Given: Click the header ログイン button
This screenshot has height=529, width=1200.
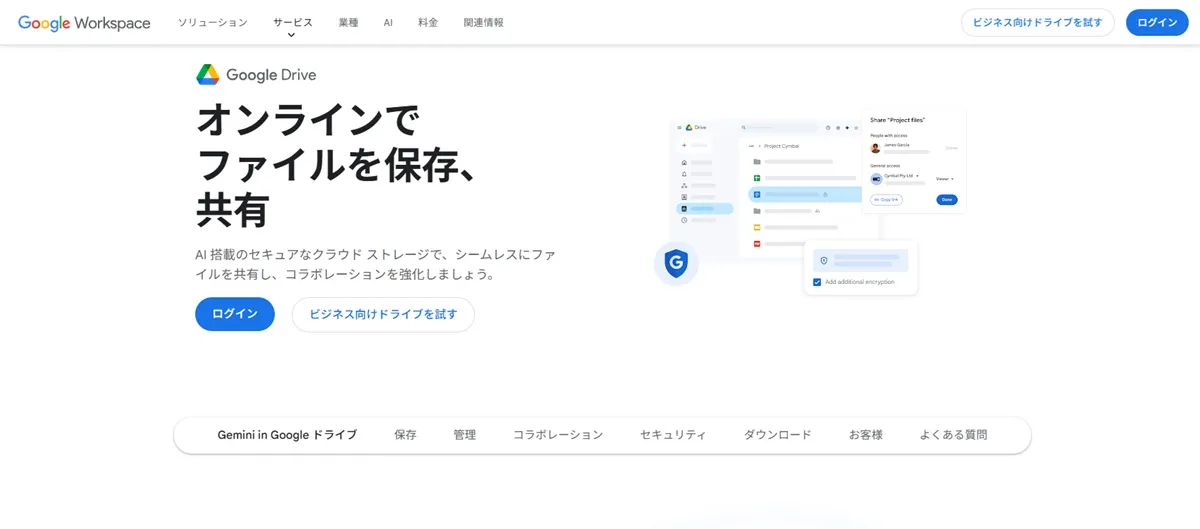Looking at the screenshot, I should [1157, 22].
